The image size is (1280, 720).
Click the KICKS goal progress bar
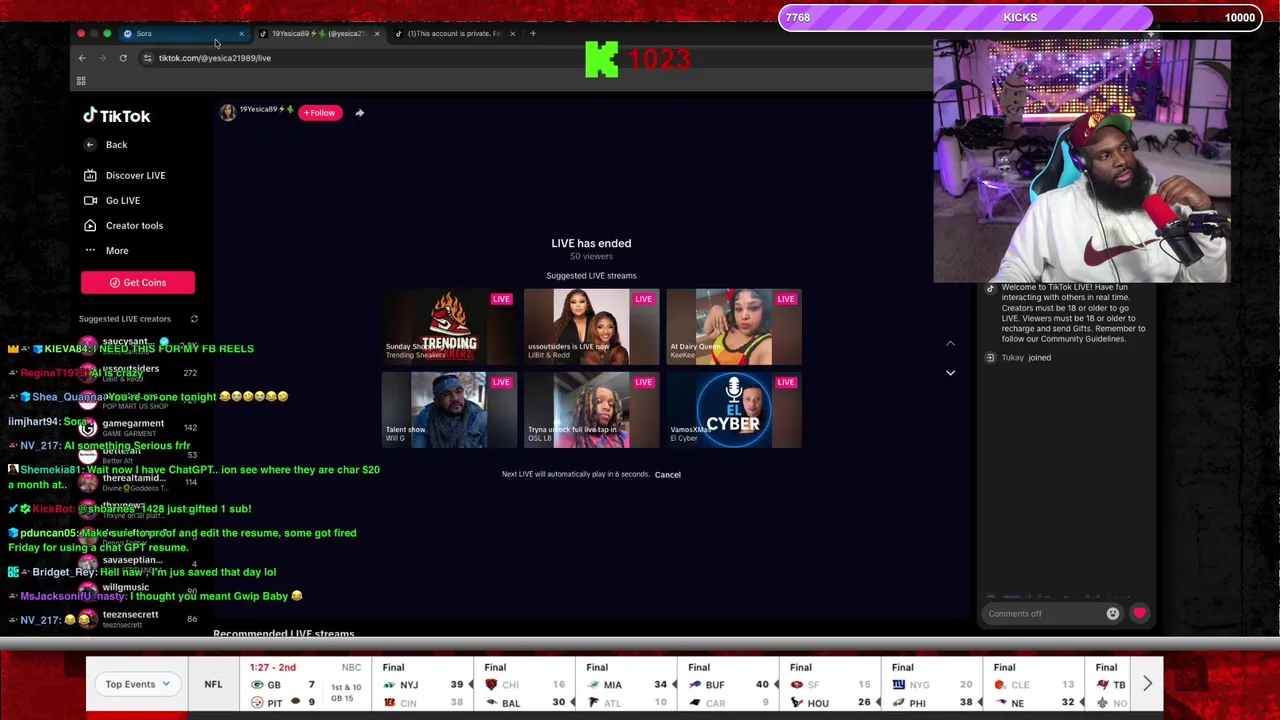point(1020,17)
